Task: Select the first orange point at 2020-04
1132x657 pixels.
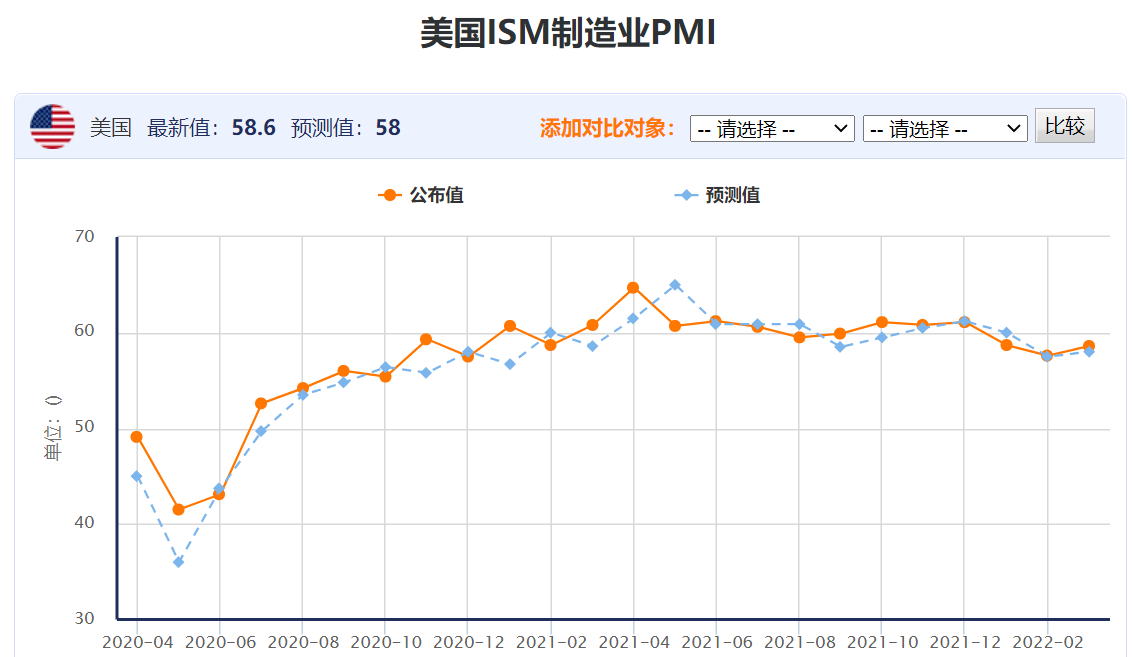Action: (137, 437)
